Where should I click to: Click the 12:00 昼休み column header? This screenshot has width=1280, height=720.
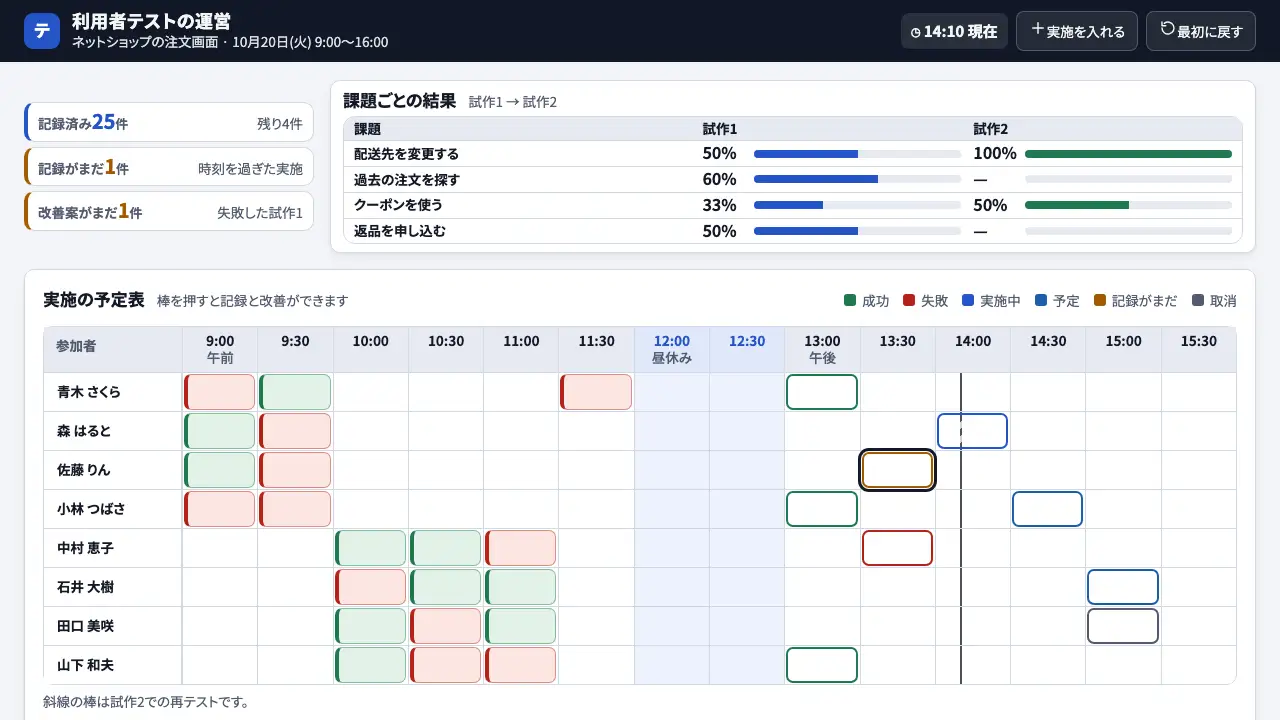pos(672,349)
